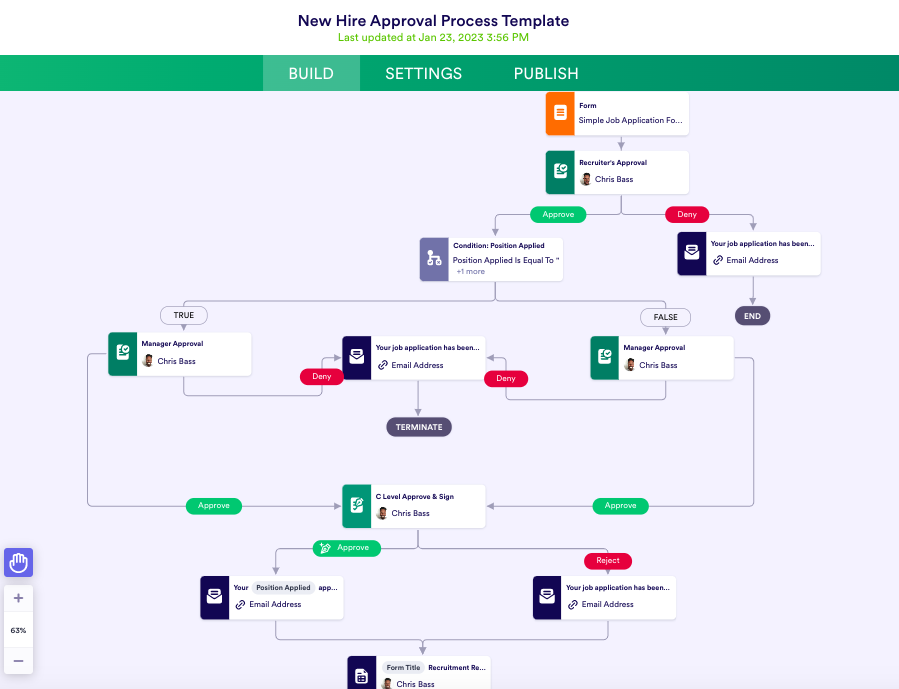The height and width of the screenshot is (689, 899).
Task: Click the 63% zoom level indicator
Action: (x=18, y=631)
